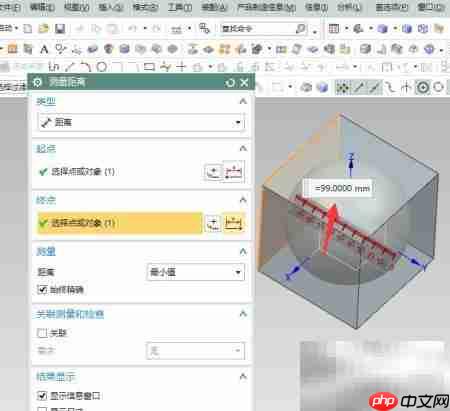Select the rectangle sketch tool
This screenshot has height=411, width=450.
[x=149, y=67]
